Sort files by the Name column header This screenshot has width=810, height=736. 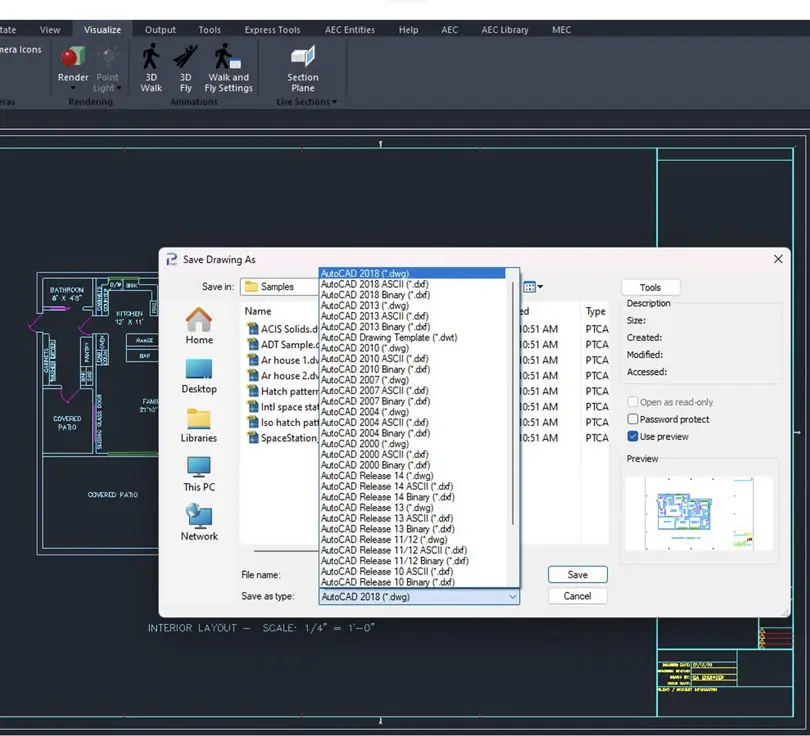click(258, 311)
